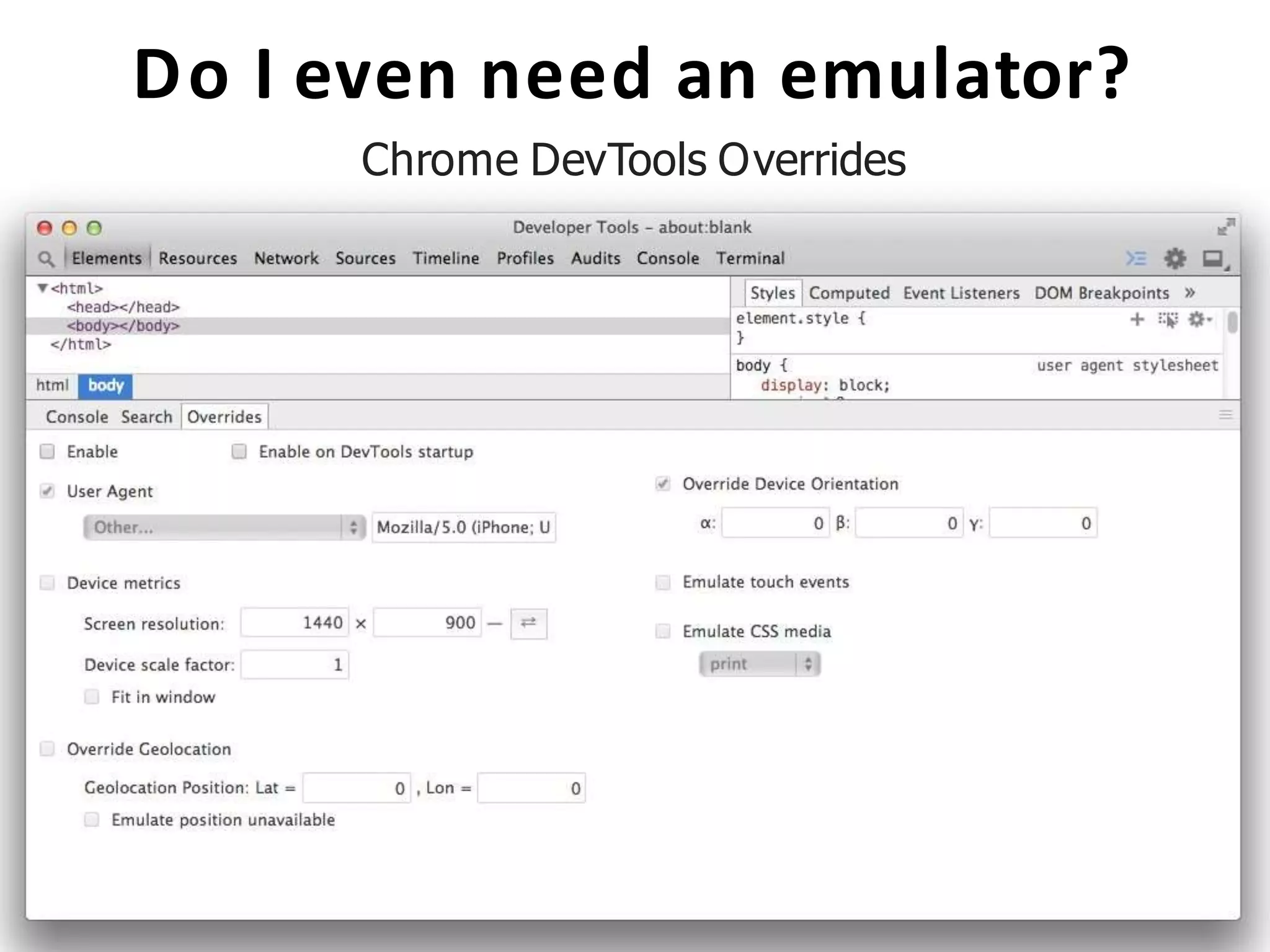Click 'element.style {' rule text
Screen dimensions: 1270x952
pos(801,318)
